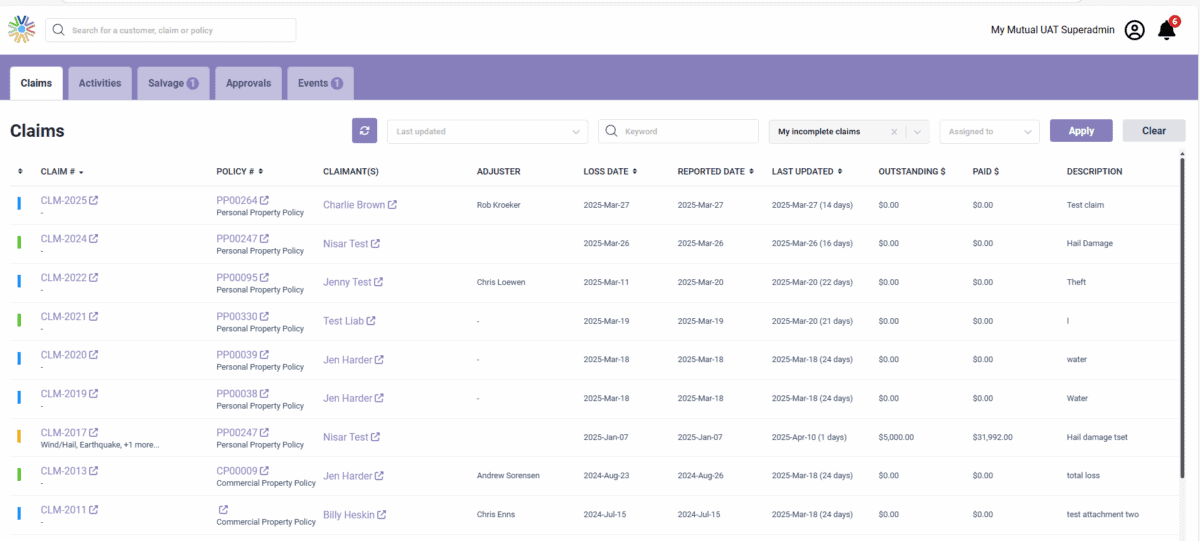Screen dimensions: 1200x541
Task: Focus the Keyword search field
Action: pos(678,131)
